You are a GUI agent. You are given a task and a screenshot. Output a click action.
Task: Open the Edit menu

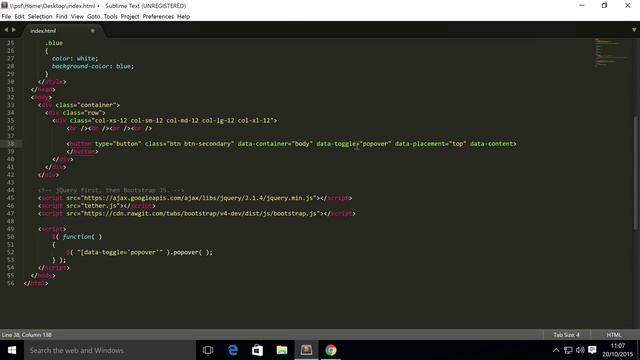pyautogui.click(x=19, y=17)
